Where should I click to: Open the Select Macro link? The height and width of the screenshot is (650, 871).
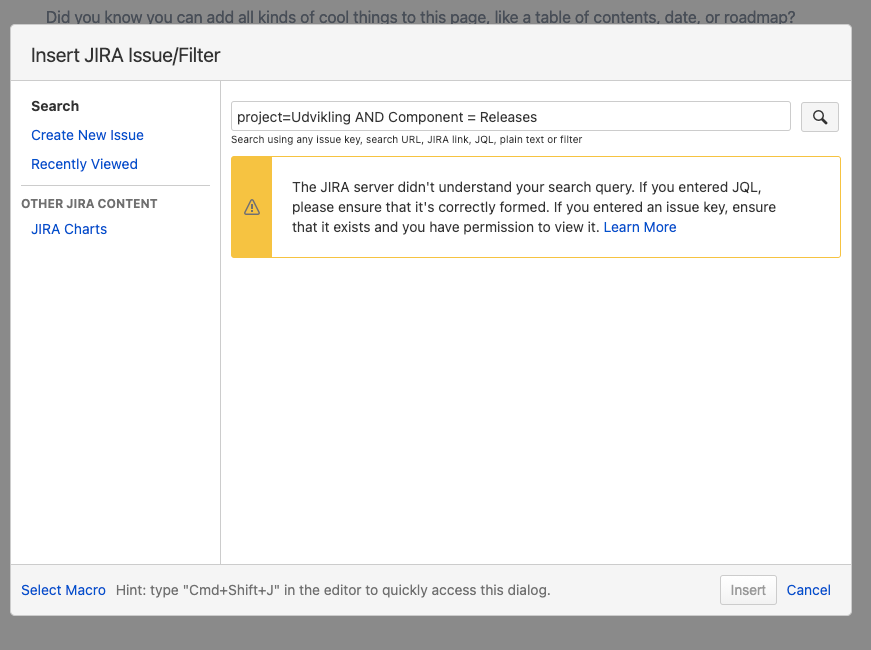(63, 590)
